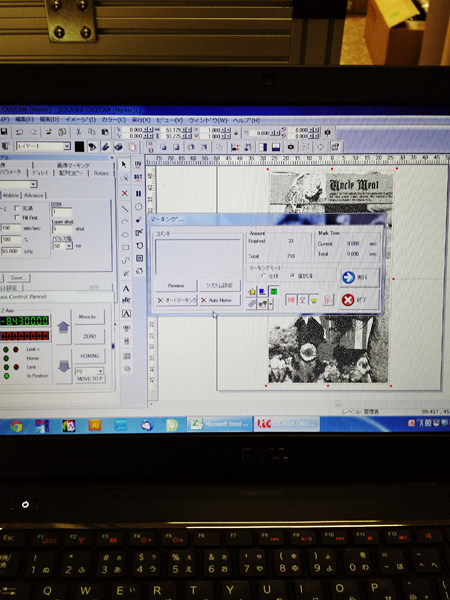Viewport: 450px width, 600px height.
Task: Click the speed field showing 150 mm/sec
Action: 11,228
